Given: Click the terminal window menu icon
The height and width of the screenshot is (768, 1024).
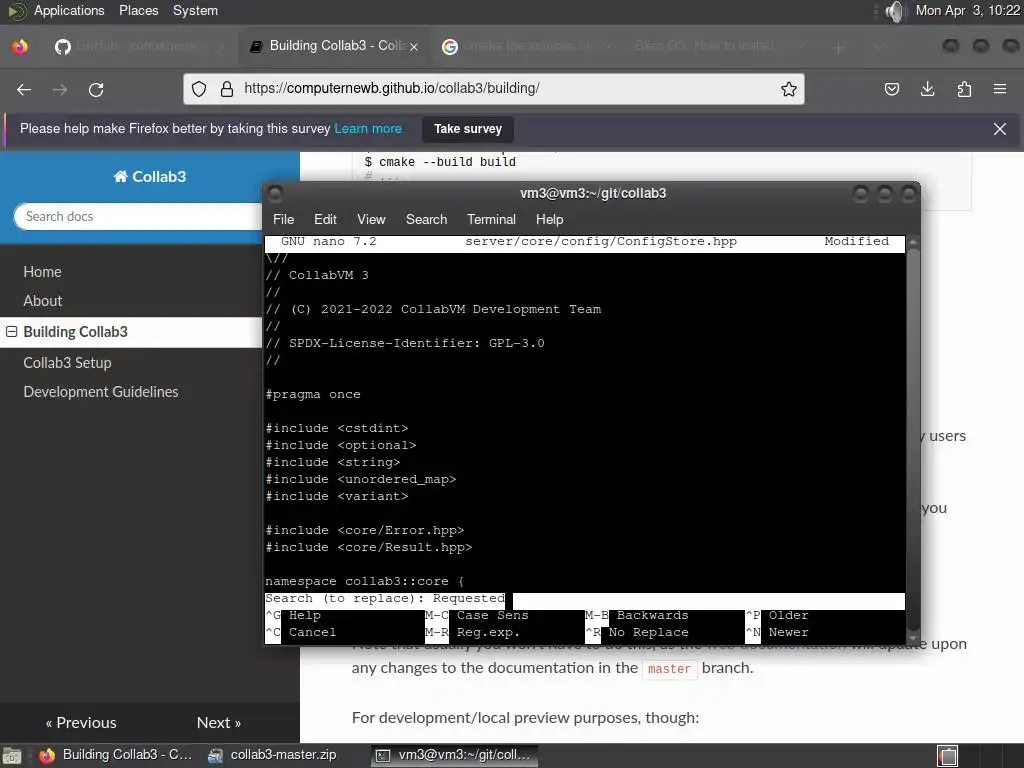Looking at the screenshot, I should [275, 193].
